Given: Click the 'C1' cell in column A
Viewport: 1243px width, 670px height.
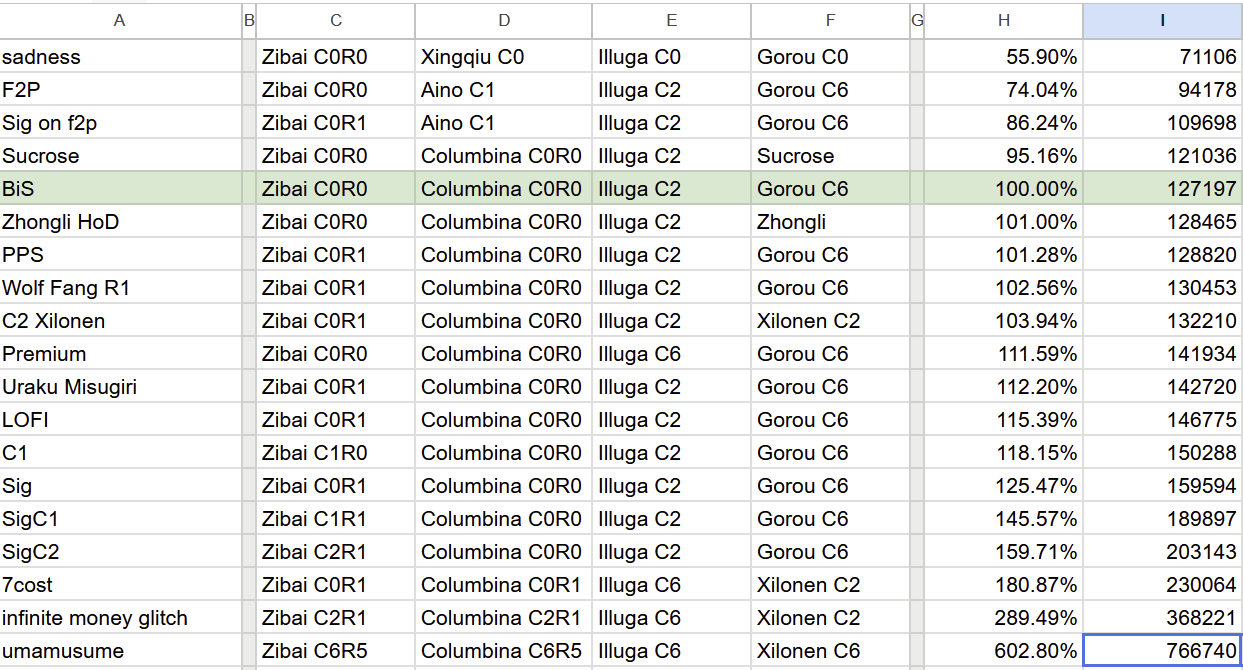Looking at the screenshot, I should (x=120, y=453).
